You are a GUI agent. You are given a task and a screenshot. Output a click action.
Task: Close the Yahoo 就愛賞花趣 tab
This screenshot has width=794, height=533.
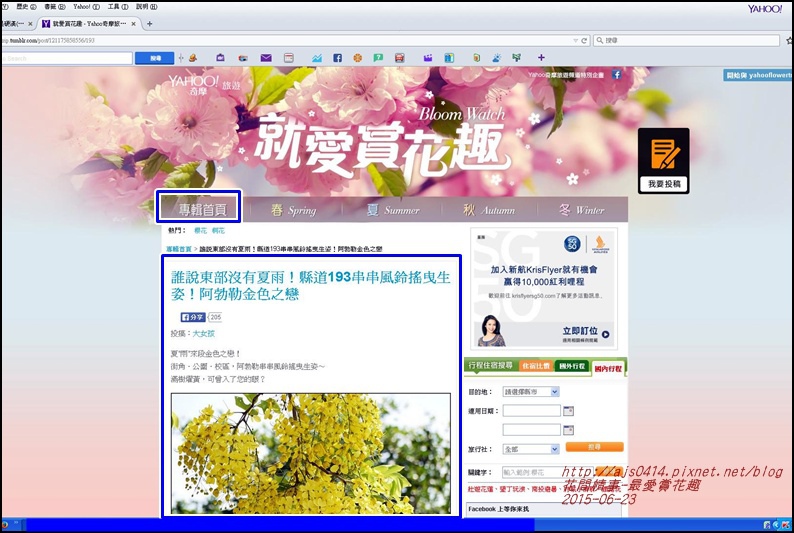point(134,24)
